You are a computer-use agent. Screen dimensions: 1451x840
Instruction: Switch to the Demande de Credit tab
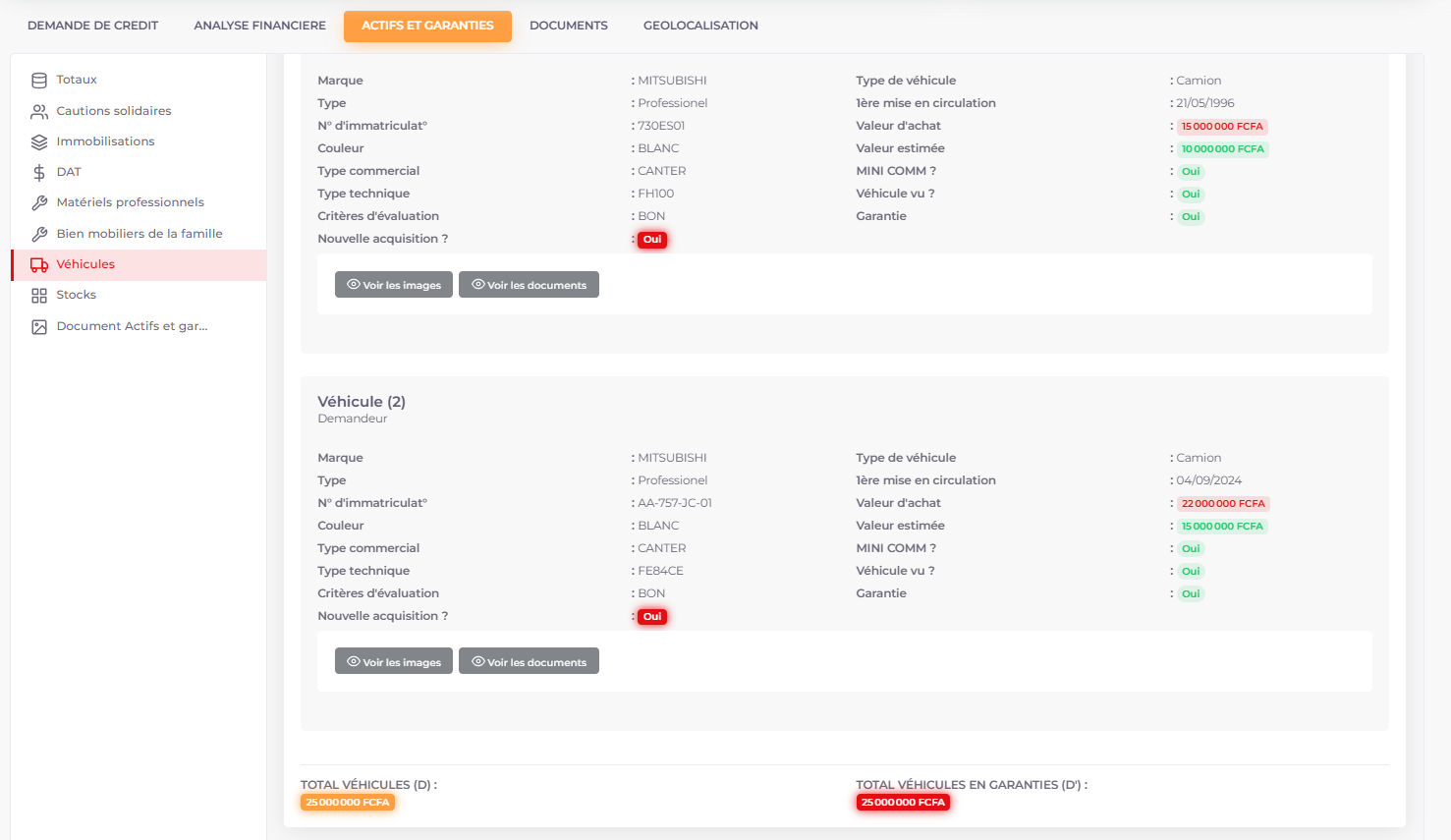click(92, 26)
